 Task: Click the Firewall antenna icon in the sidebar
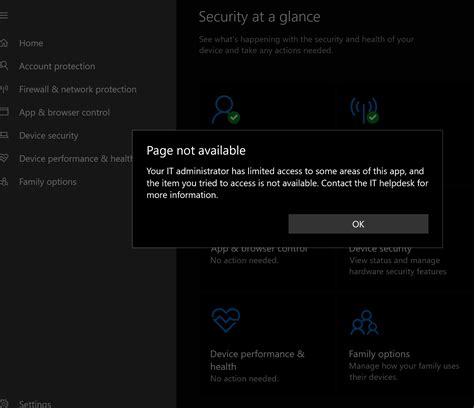tap(4, 89)
